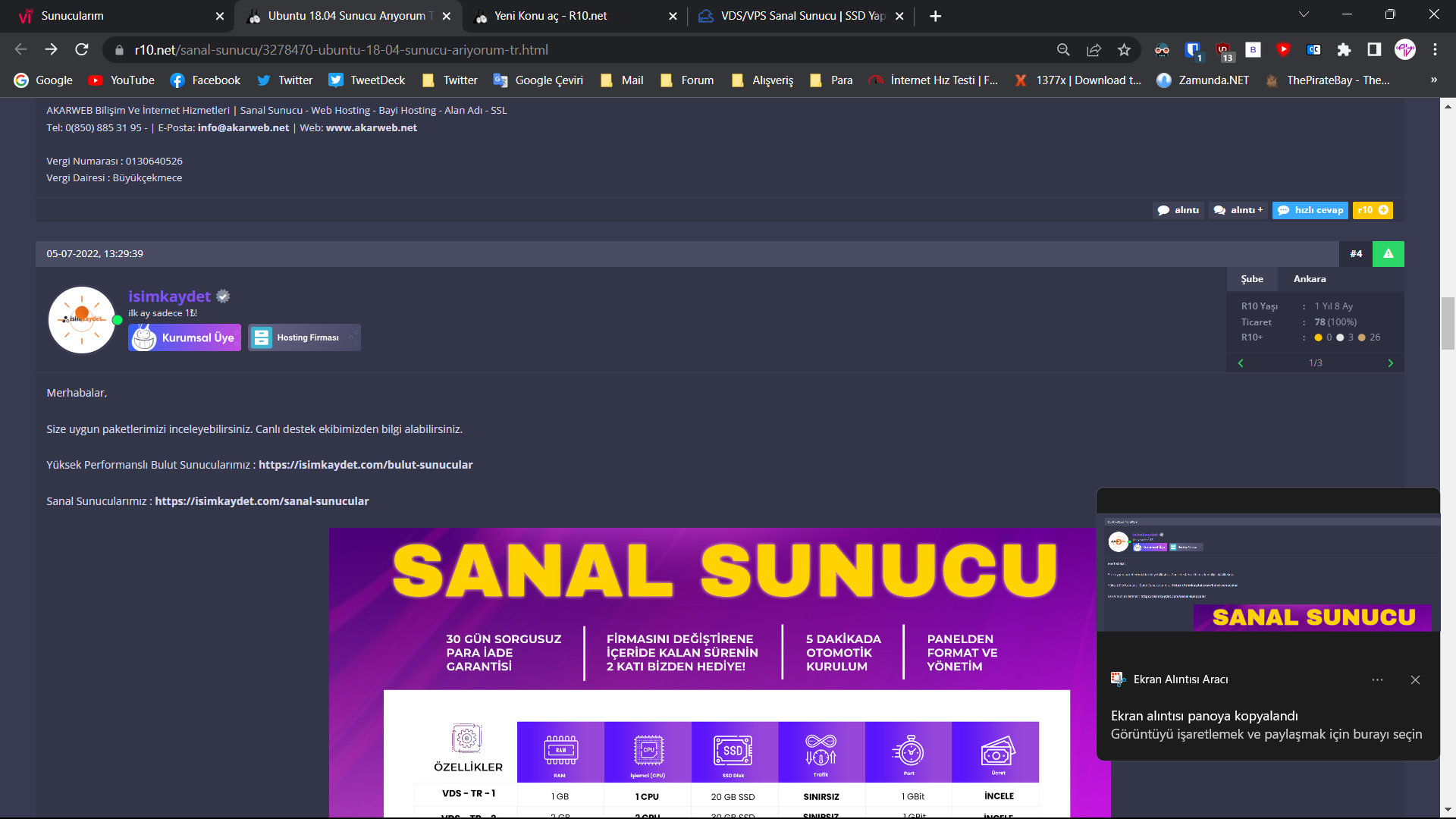Click the SANAL SUNUCU banner image
The width and height of the screenshot is (1456, 819).
click(x=720, y=672)
